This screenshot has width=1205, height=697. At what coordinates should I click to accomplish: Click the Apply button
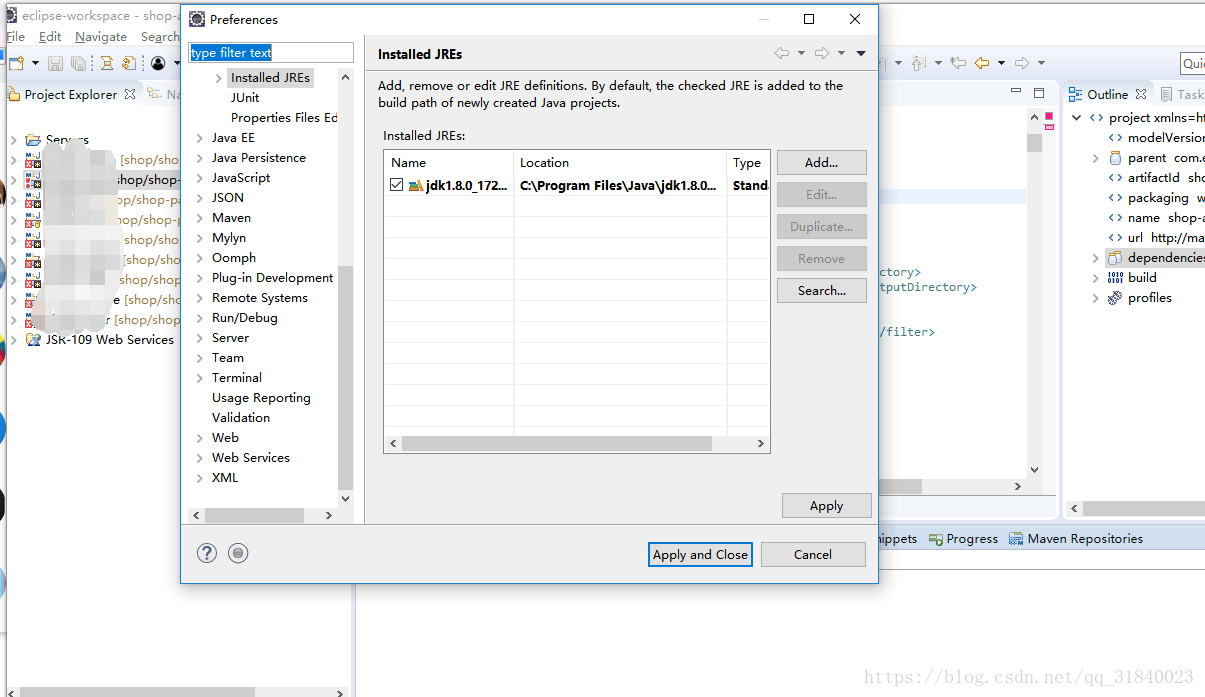(826, 505)
